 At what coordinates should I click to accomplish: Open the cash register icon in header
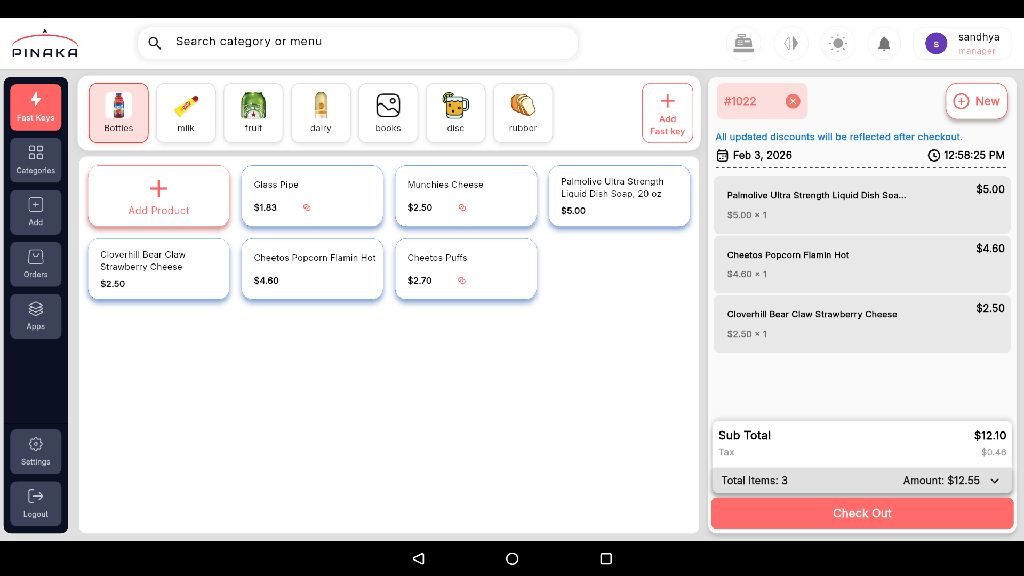743,43
